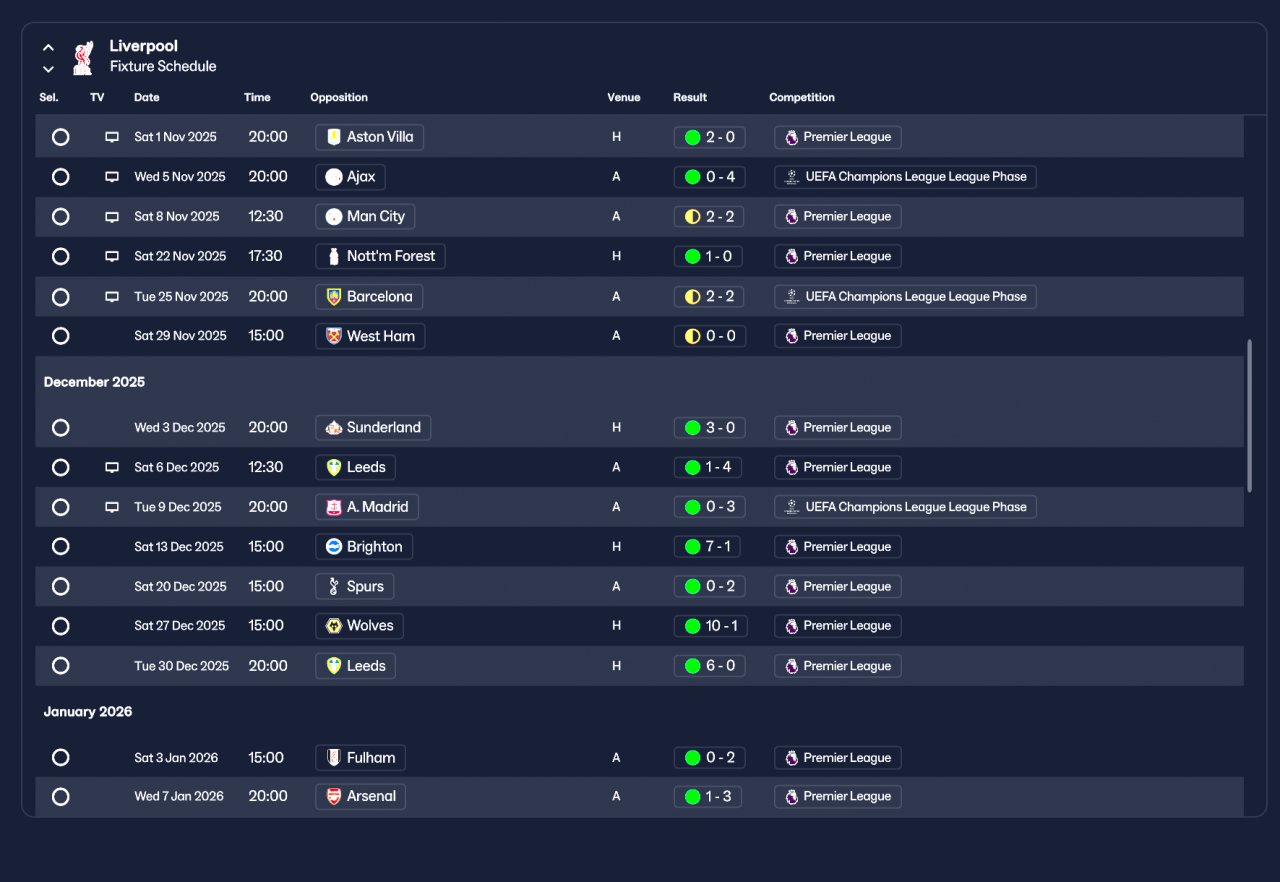Select the radio button for Ajax fixture
This screenshot has height=882, width=1280.
coord(61,177)
